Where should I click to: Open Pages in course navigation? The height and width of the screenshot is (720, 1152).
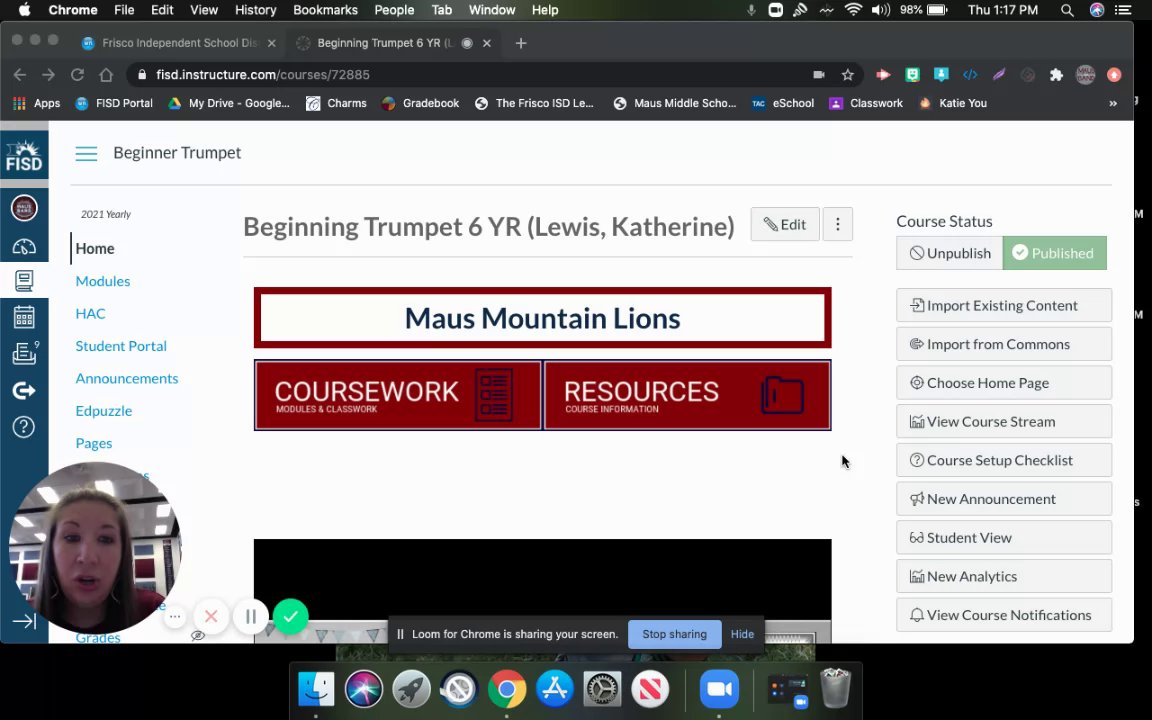click(x=93, y=443)
